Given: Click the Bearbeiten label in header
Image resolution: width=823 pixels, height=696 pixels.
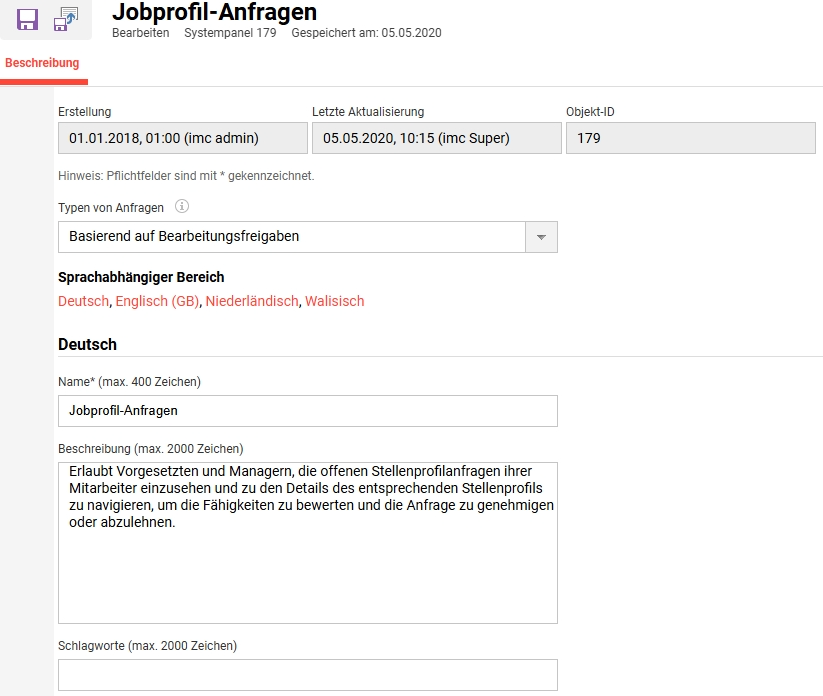Looking at the screenshot, I should [x=141, y=33].
